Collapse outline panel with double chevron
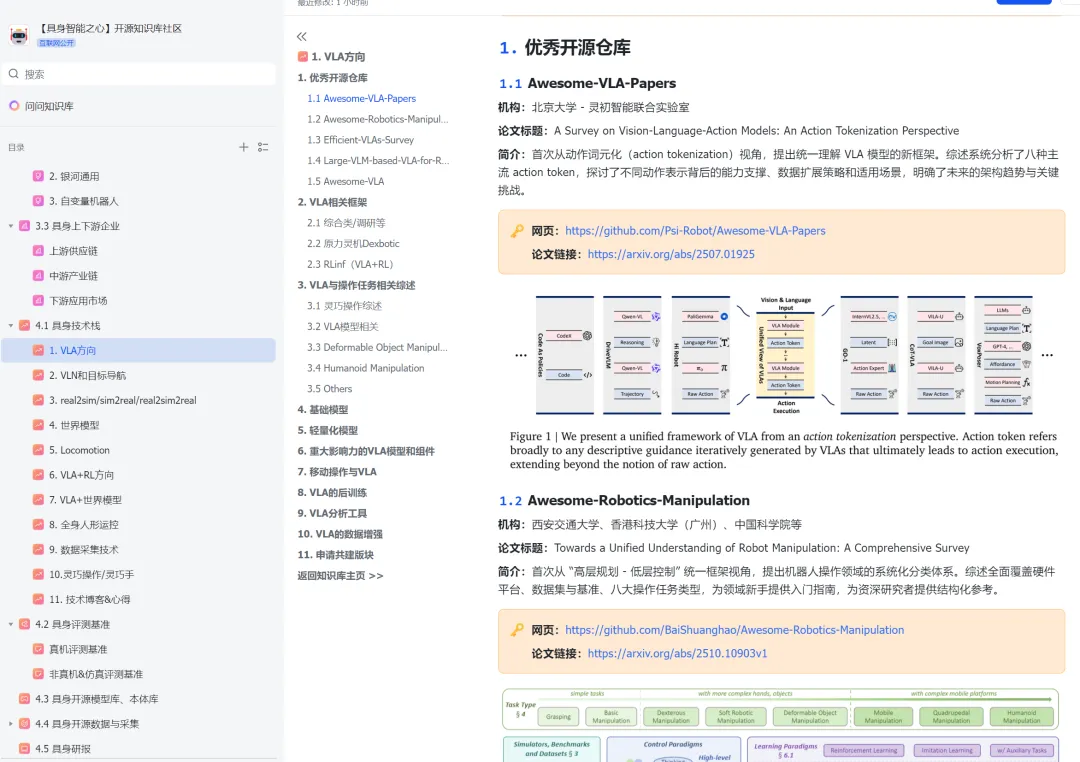This screenshot has width=1080, height=762. (302, 37)
